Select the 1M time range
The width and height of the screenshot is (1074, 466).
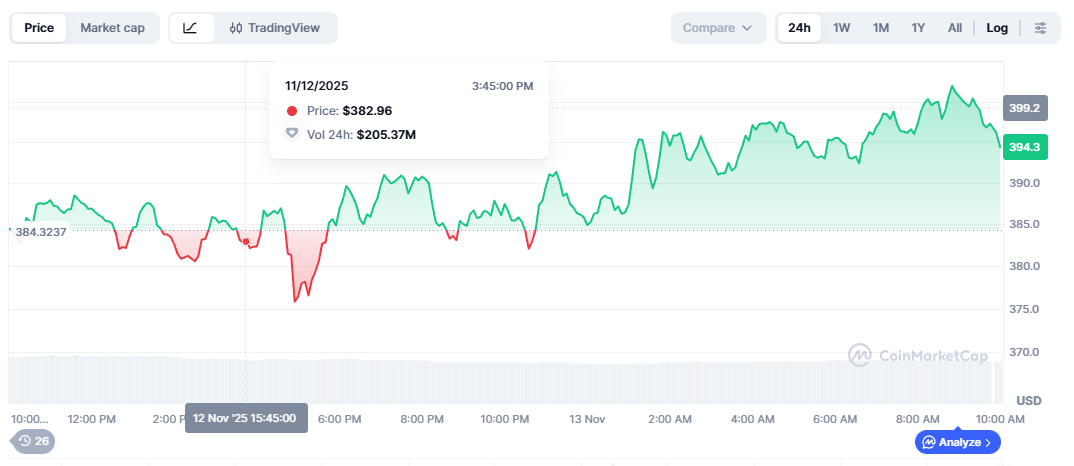(880, 28)
